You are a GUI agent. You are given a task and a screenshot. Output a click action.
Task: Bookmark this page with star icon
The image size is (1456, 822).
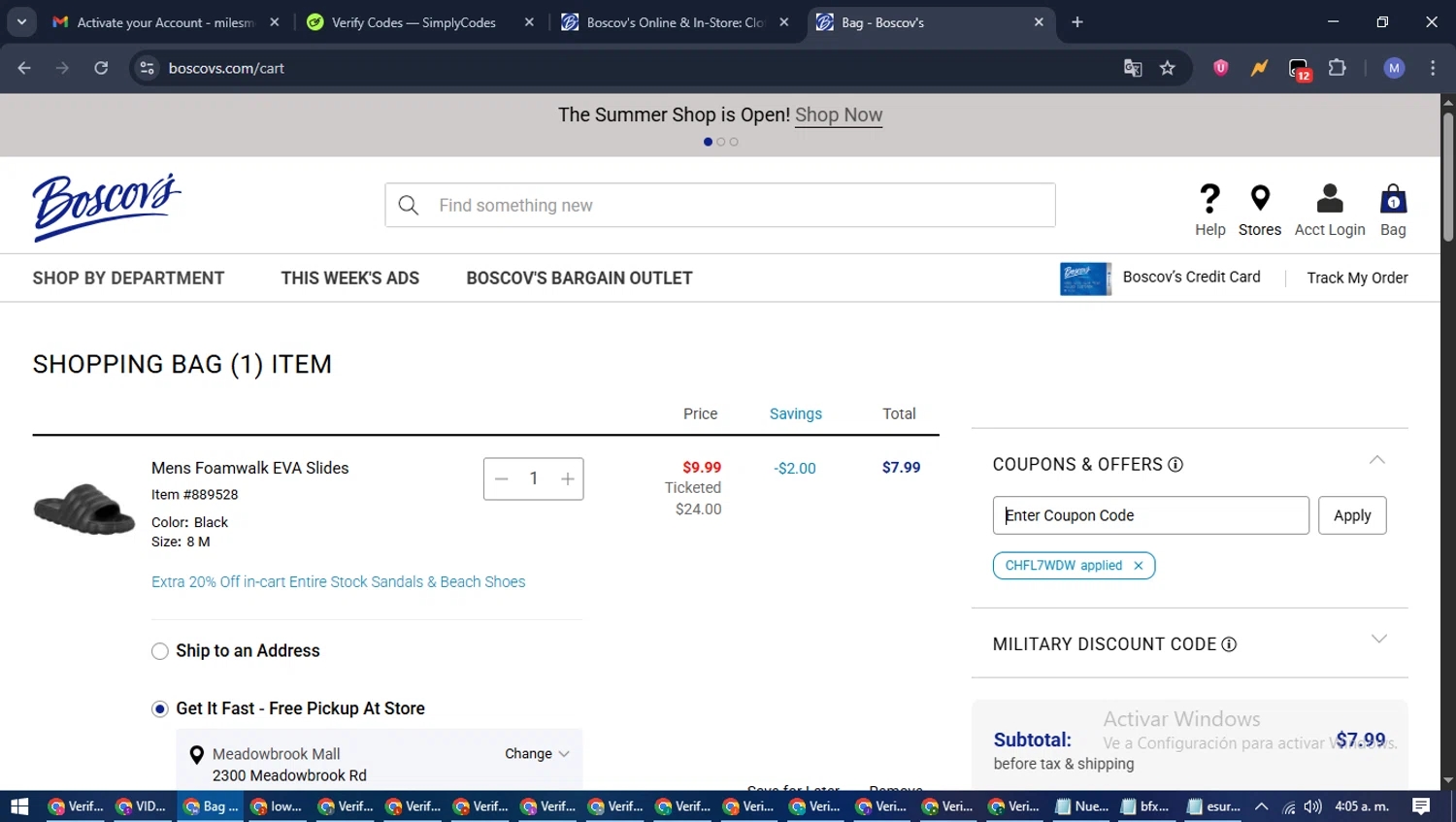pyautogui.click(x=1167, y=68)
